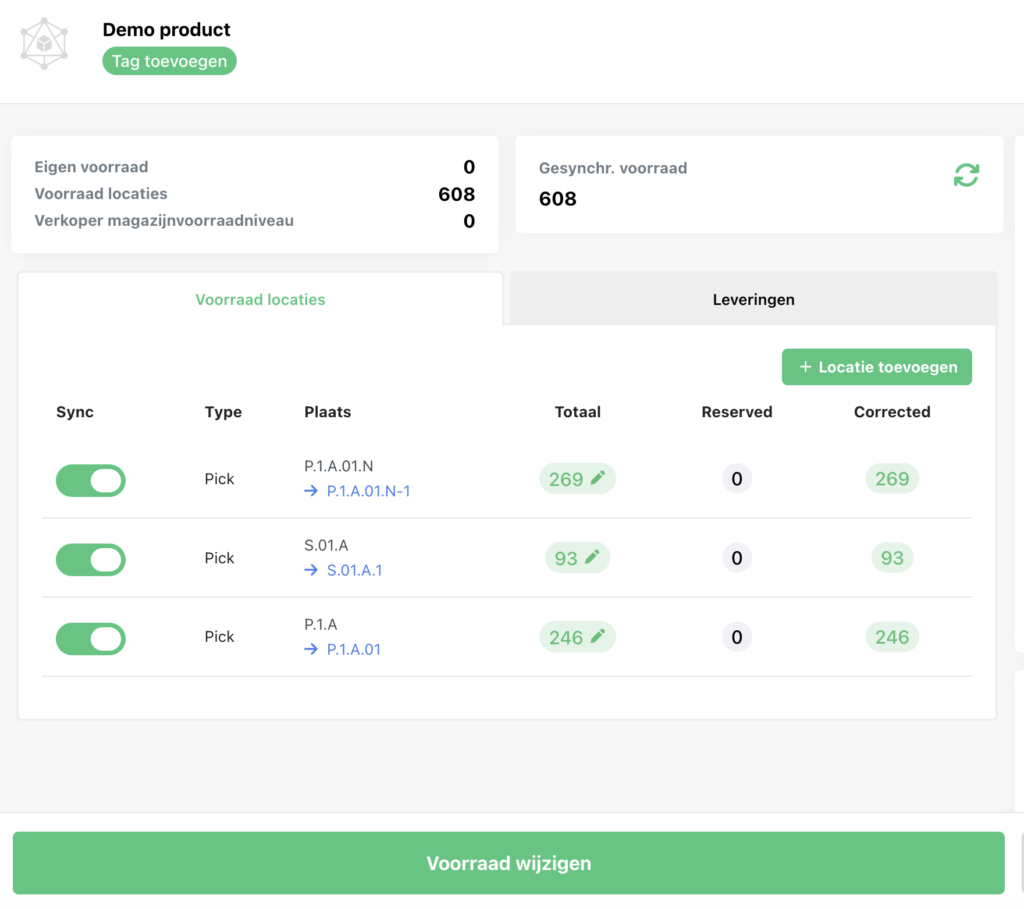Image resolution: width=1024 pixels, height=909 pixels.
Task: Turn off sync for location P.1.A
Action: click(91, 638)
